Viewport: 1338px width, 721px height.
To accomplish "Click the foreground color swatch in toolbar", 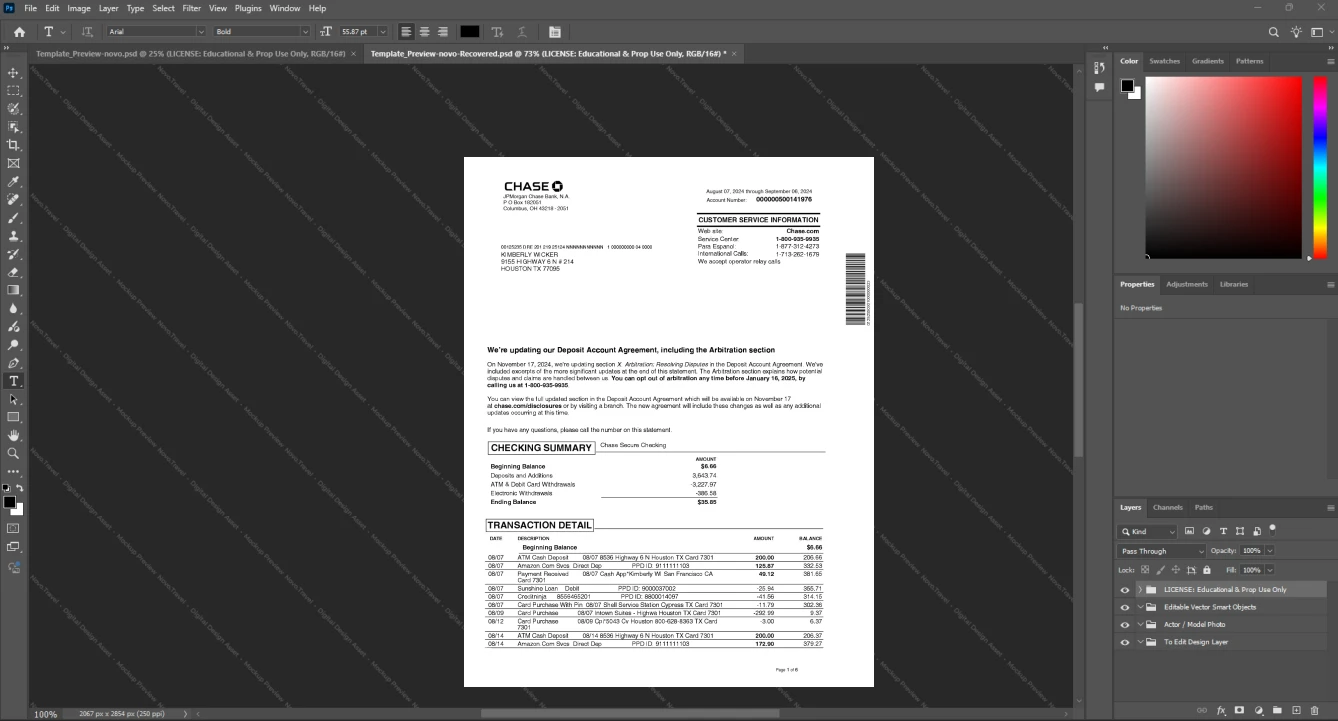I will (9, 502).
